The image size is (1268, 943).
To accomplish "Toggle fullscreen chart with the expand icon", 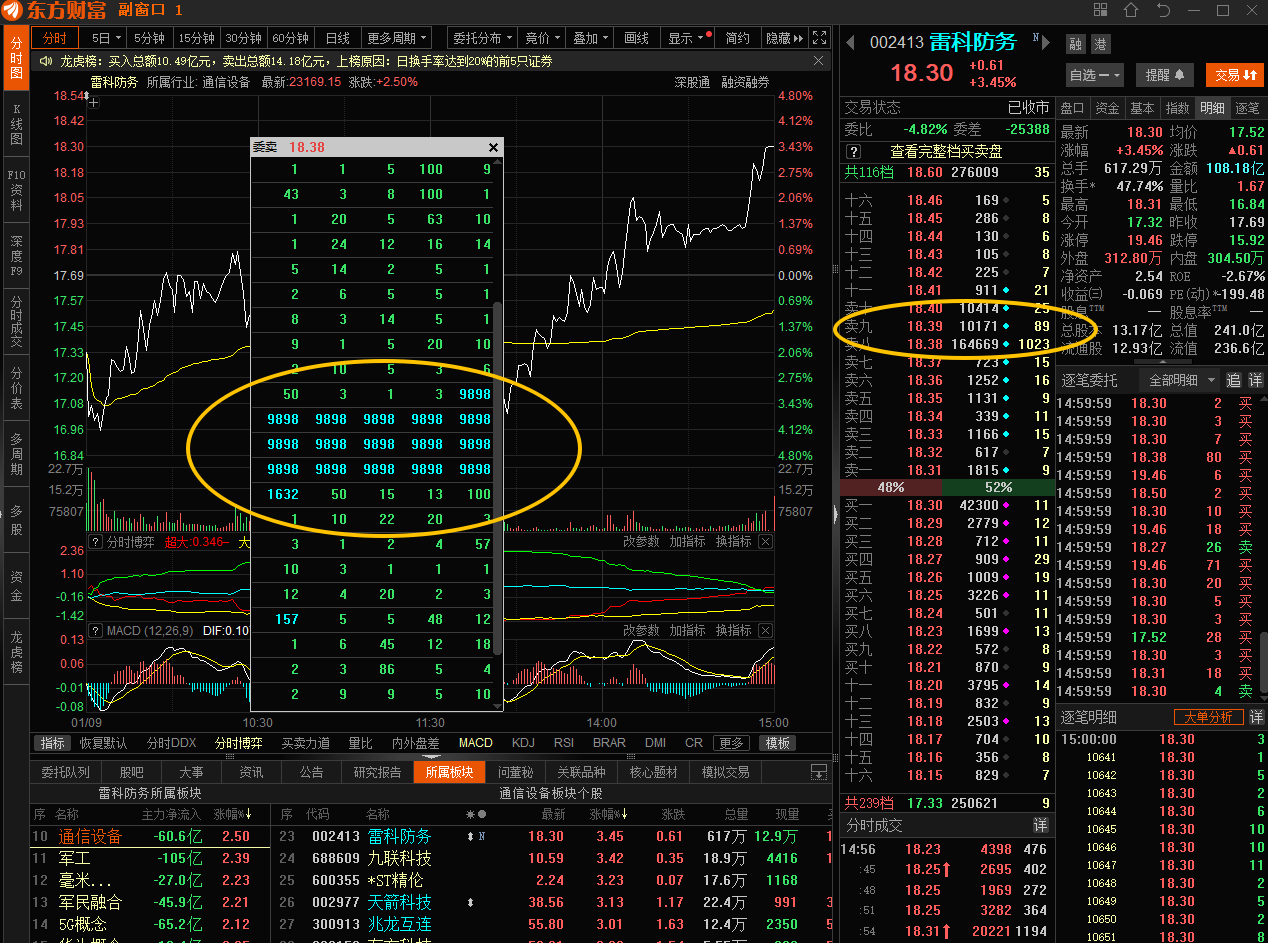I will (x=819, y=38).
